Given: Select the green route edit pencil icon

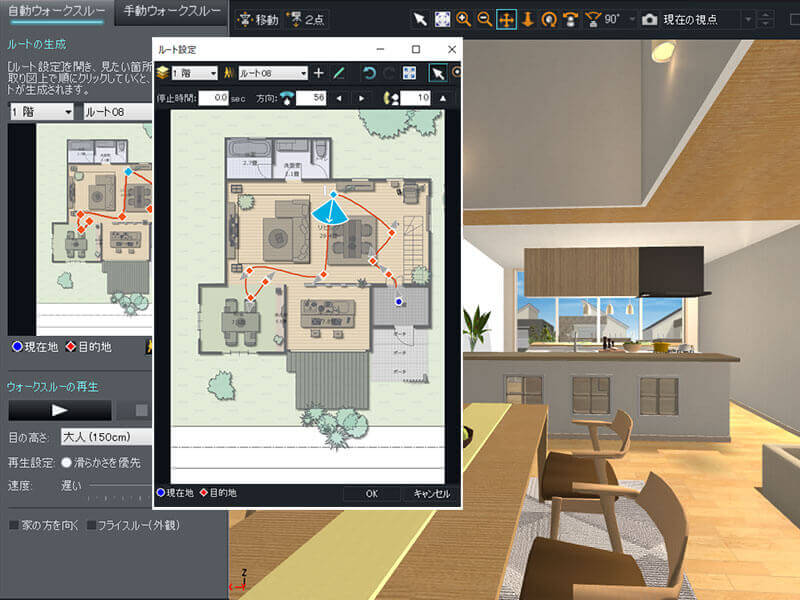Looking at the screenshot, I should click(x=339, y=73).
